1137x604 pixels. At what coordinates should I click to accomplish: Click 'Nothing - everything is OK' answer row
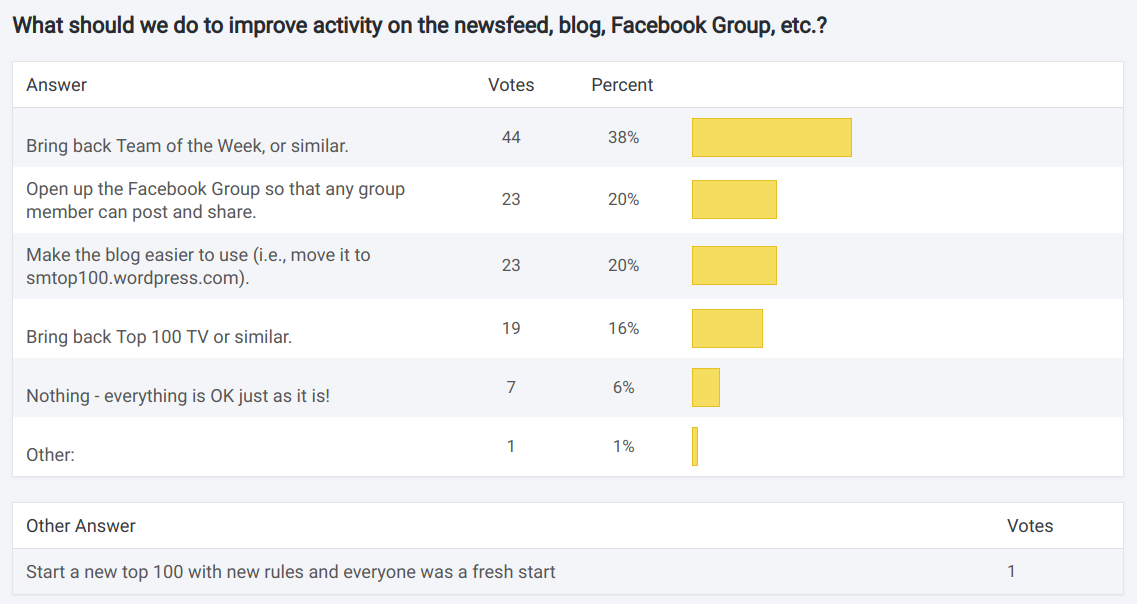(178, 396)
